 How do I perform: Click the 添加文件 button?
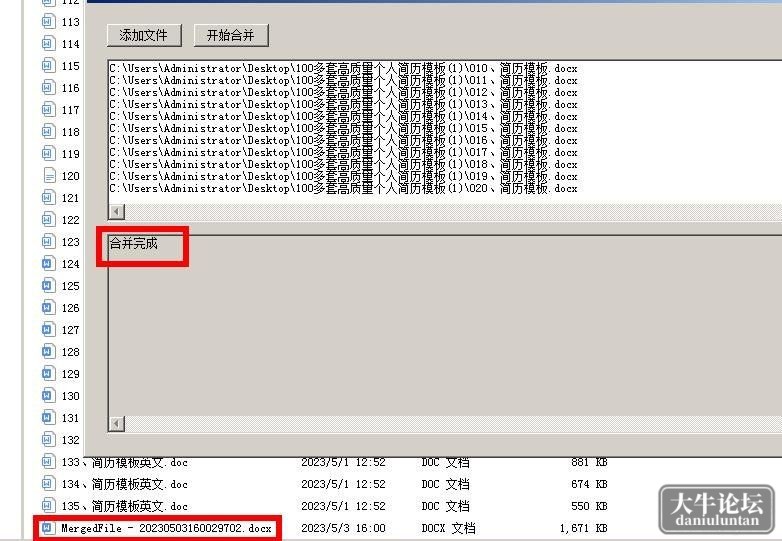(x=144, y=35)
